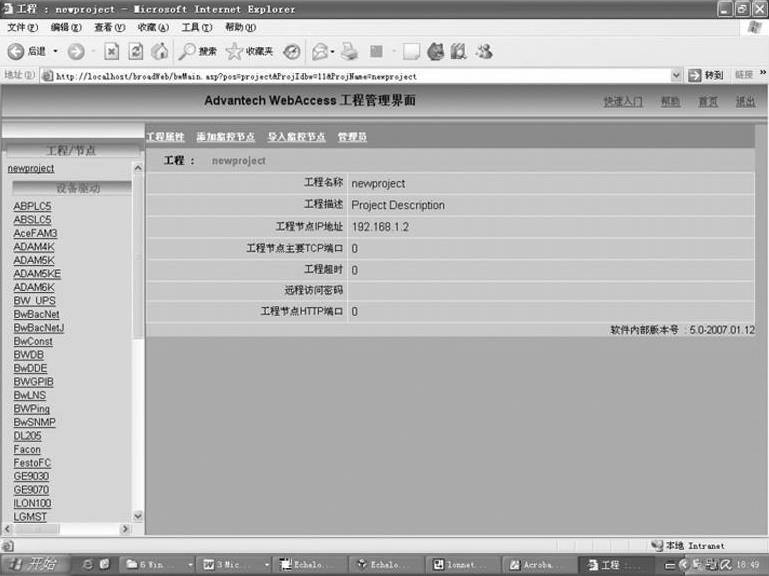Open the 编辑 (Edit) menu
Screen dimensions: 769x576
pyautogui.click(x=66, y=27)
